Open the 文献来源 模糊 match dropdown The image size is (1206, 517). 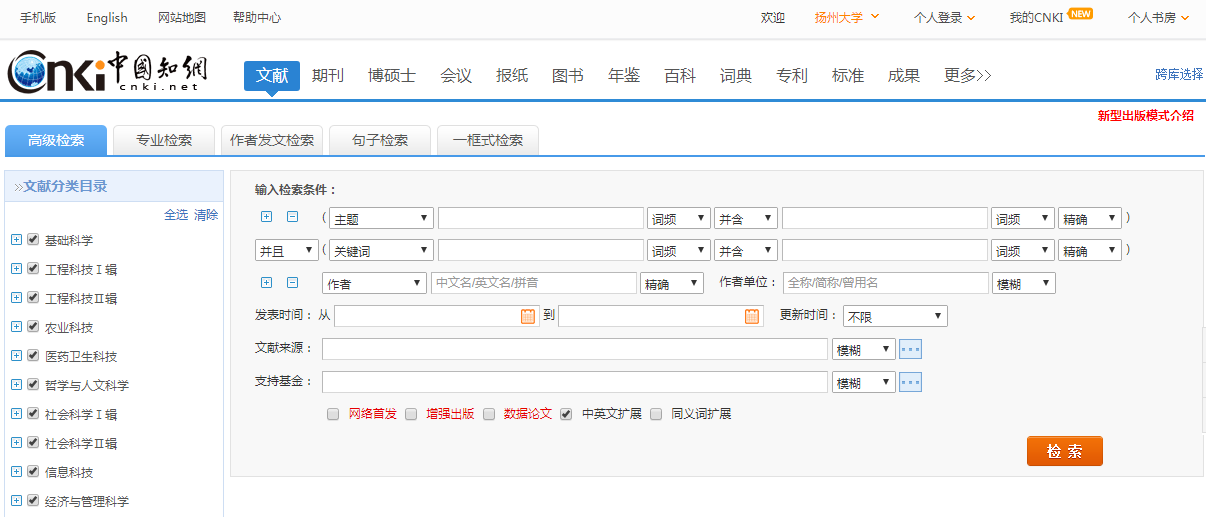864,349
